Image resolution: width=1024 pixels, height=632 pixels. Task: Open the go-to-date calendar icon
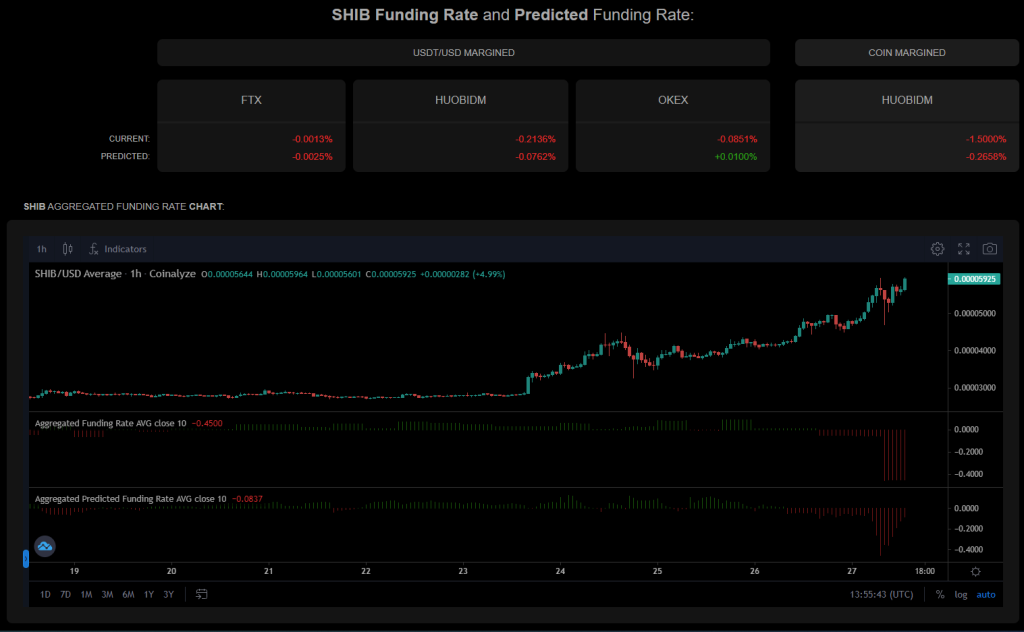[202, 594]
